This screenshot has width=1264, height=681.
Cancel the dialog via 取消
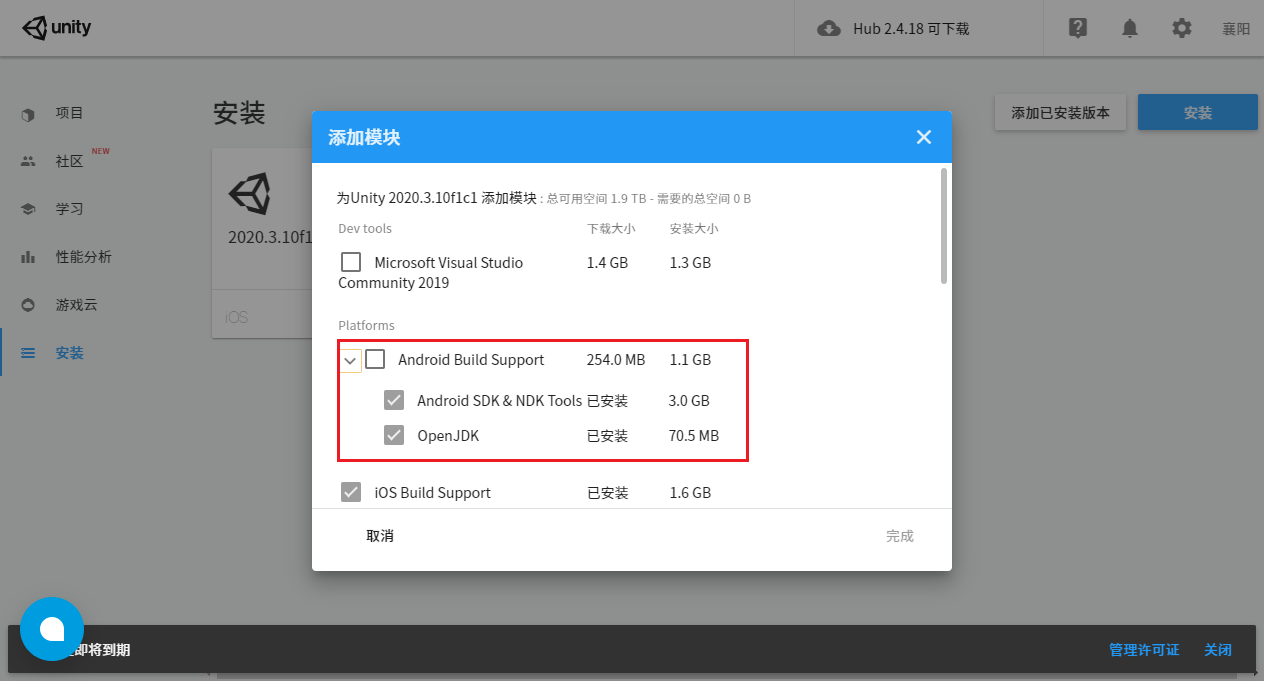click(x=380, y=535)
